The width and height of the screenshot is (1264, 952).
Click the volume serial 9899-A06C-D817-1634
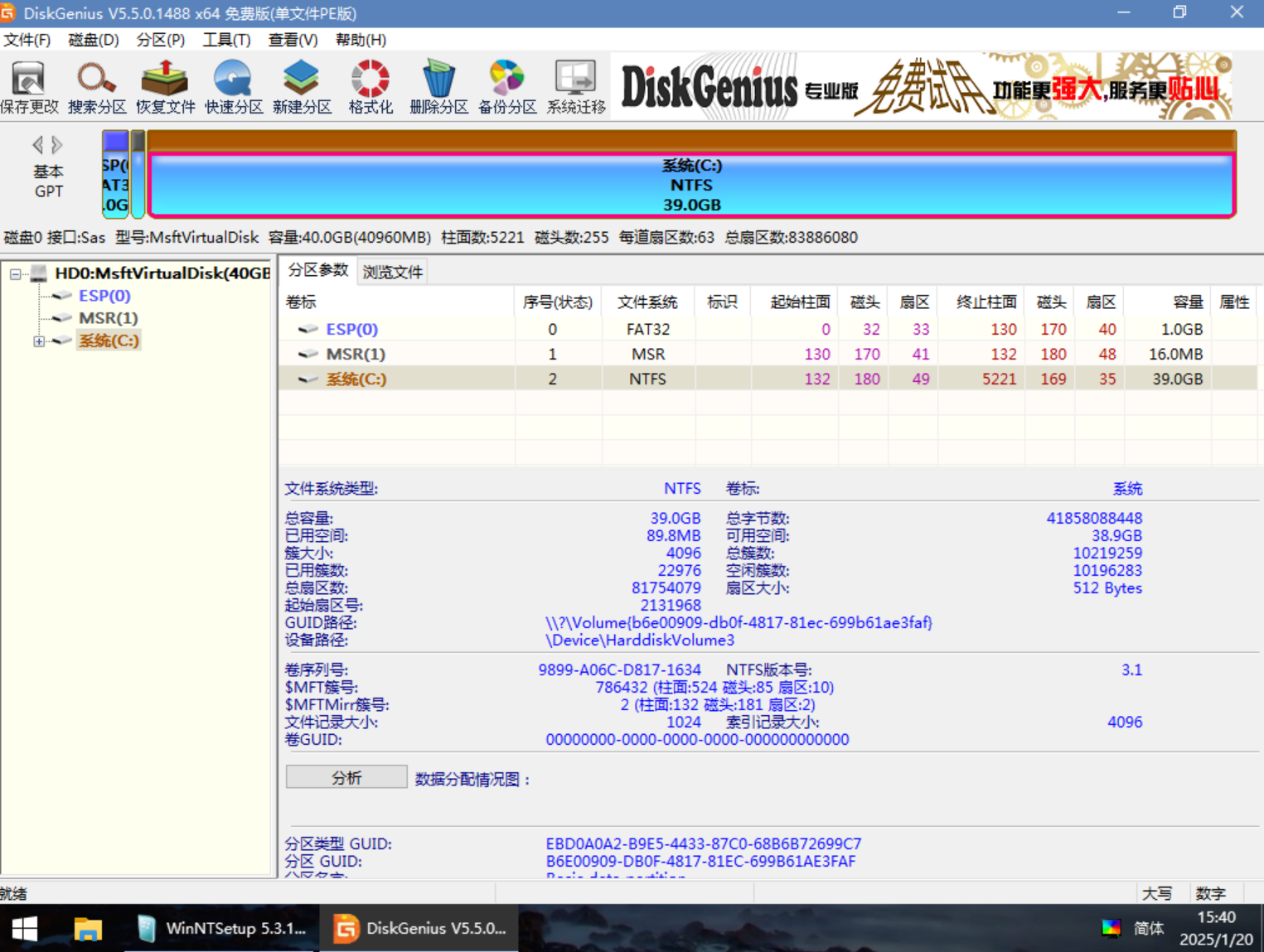click(x=619, y=669)
